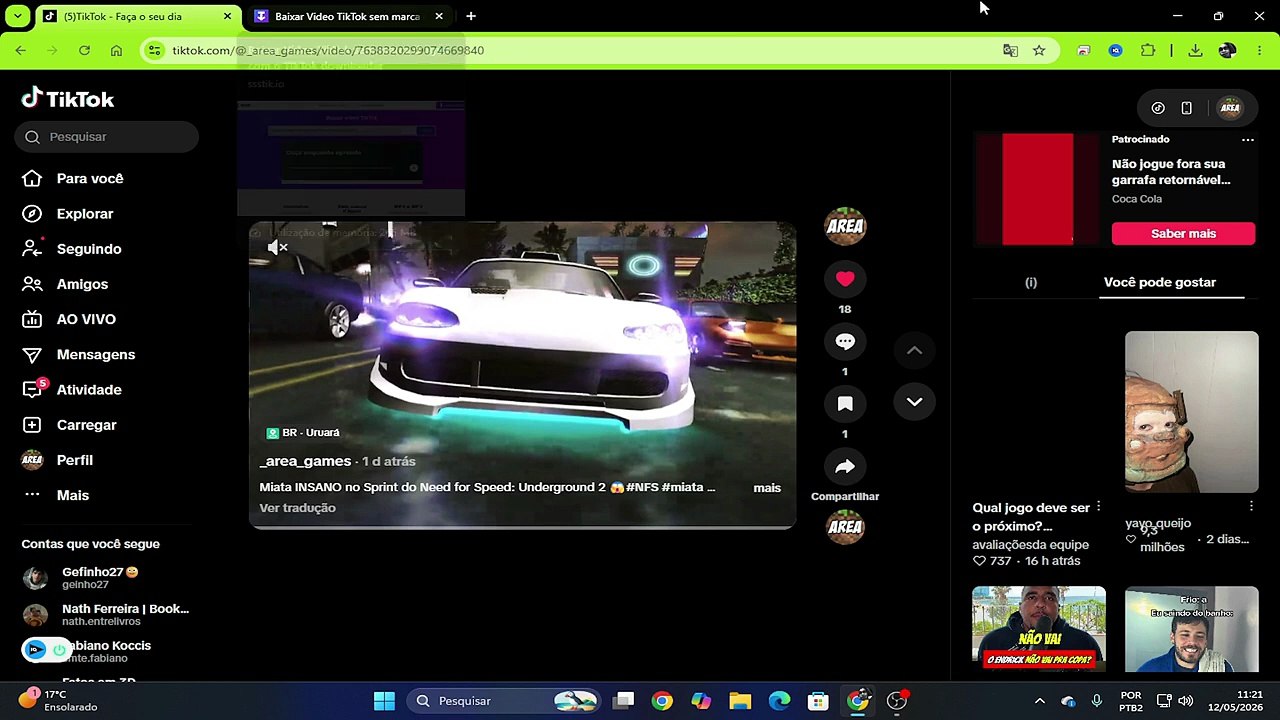Go to the next video with down chevron
The image size is (1280, 720).
tap(914, 401)
